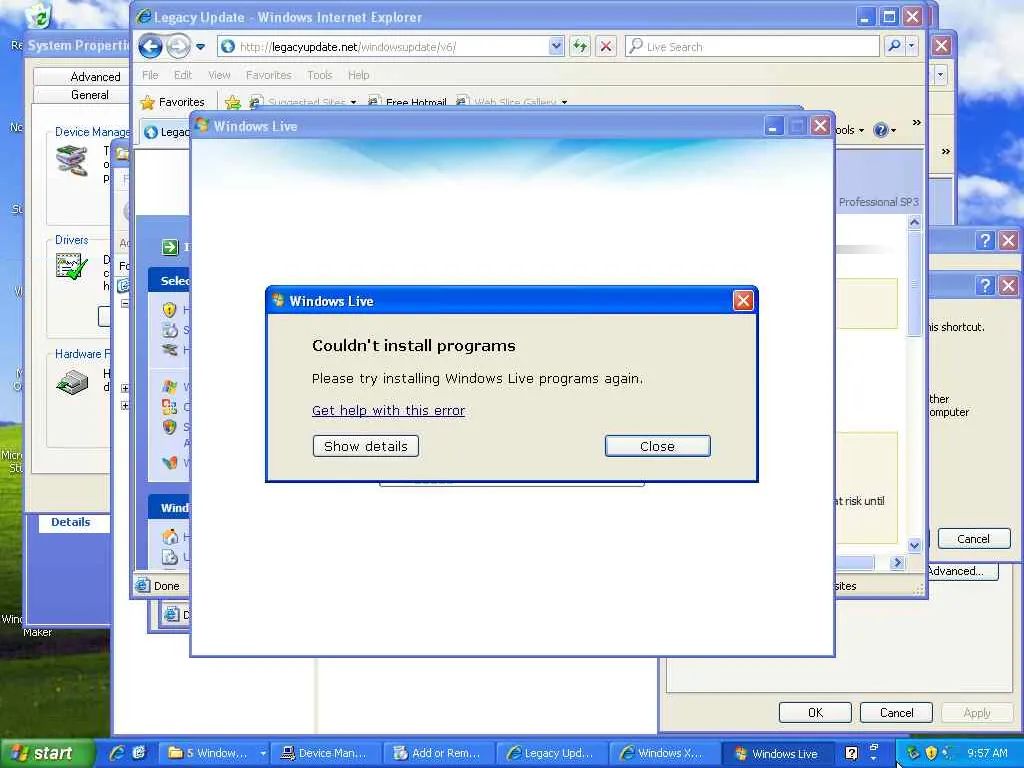Stop loading with the red X toolbar icon
Screen dimensions: 1024x768
pyautogui.click(x=606, y=46)
